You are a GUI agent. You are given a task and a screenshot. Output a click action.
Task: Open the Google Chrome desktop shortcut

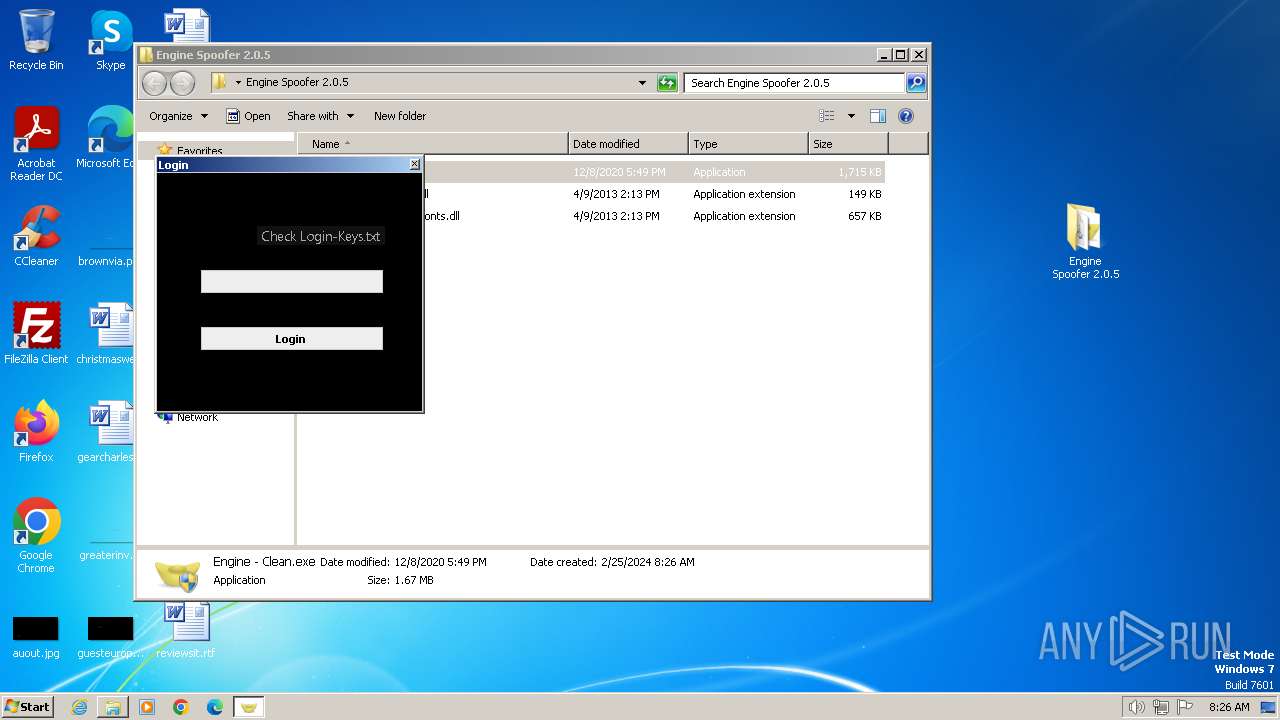pyautogui.click(x=36, y=535)
